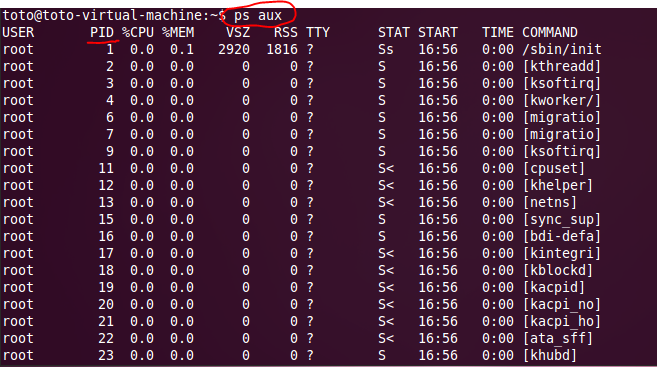Image resolution: width=657 pixels, height=367 pixels.
Task: Click the RSS column header
Action: (286, 32)
